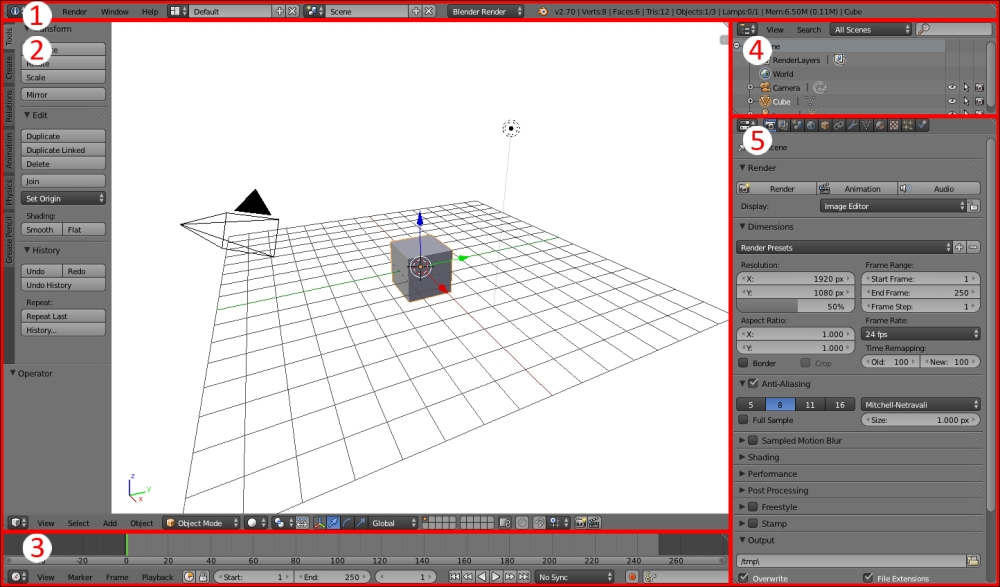Open the Image Editor display dropdown
The width and height of the screenshot is (1000, 587).
[893, 206]
